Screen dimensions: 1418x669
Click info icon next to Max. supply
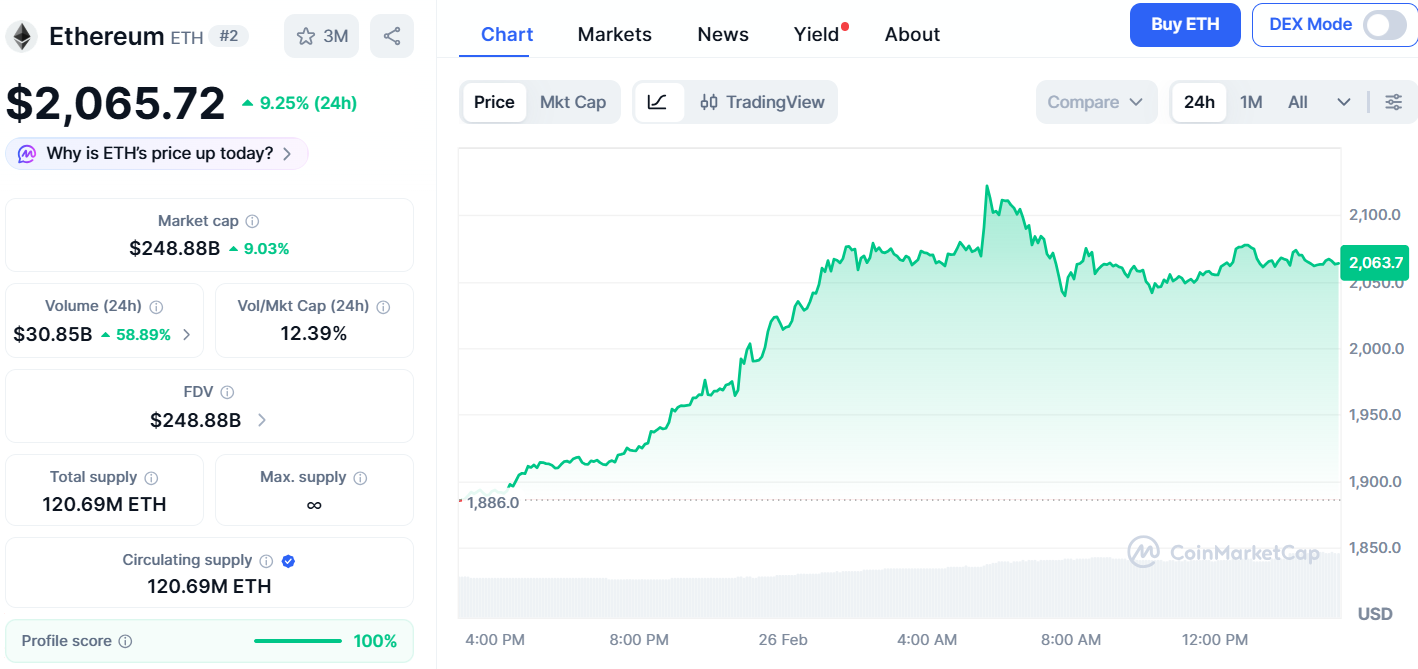(360, 478)
